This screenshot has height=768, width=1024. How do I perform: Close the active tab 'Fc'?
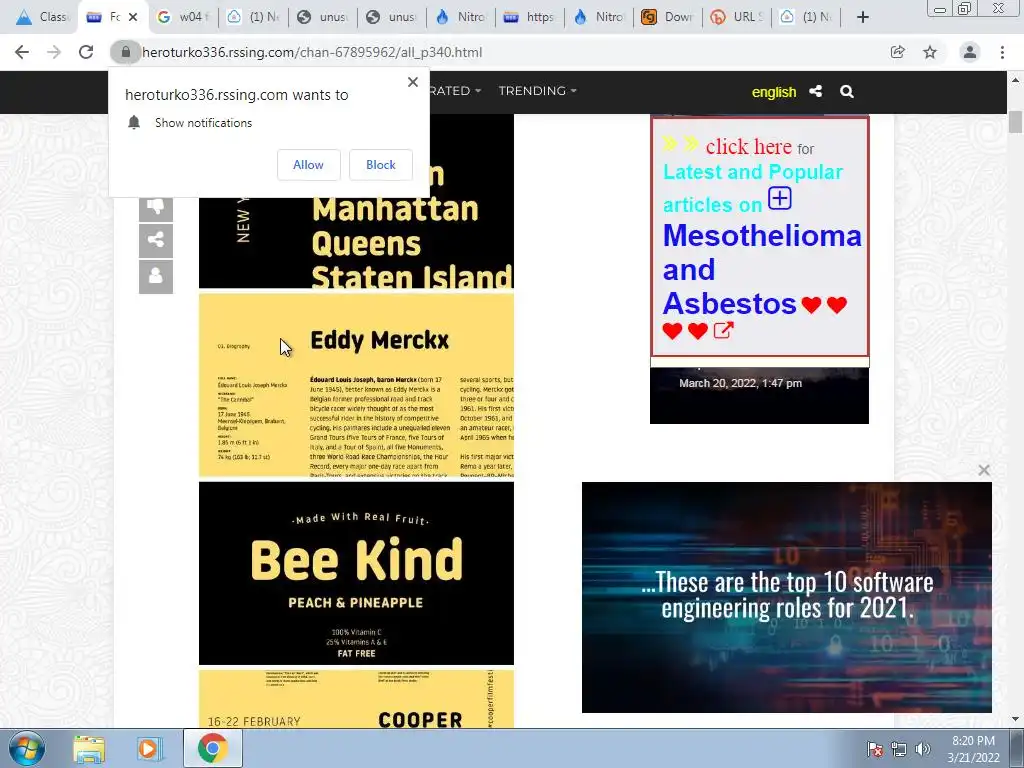[133, 17]
